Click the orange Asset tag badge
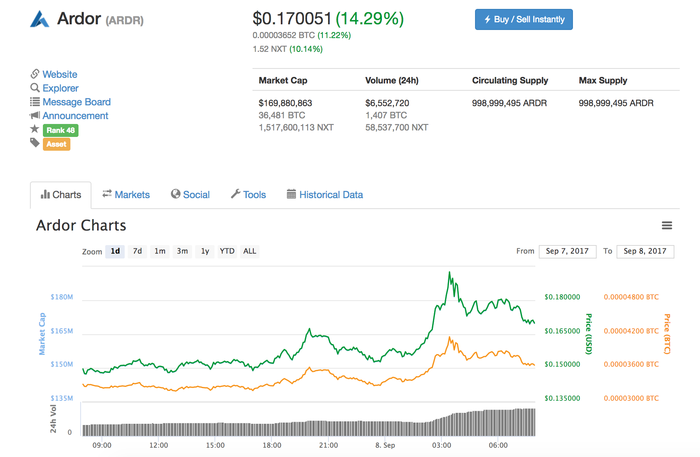This screenshot has width=700, height=457. click(56, 144)
